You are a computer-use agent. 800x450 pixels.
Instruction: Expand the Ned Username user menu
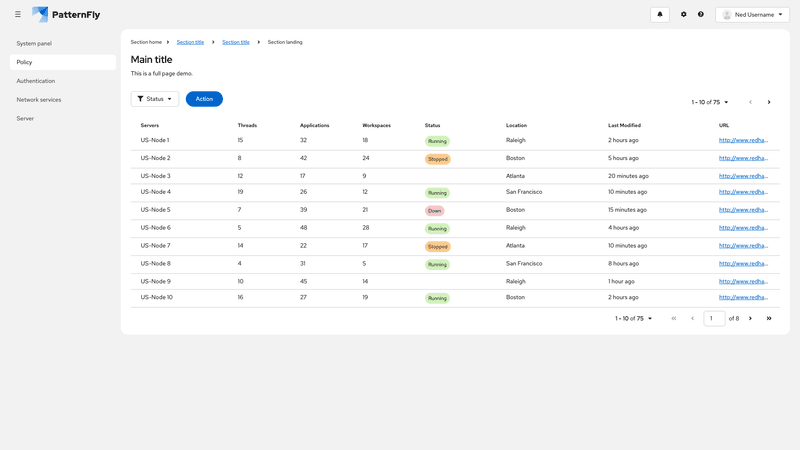(752, 15)
